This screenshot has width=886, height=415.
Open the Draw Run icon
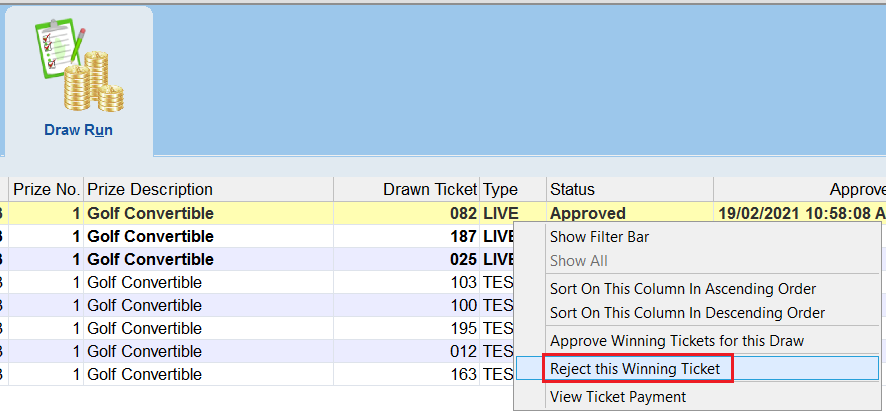tap(79, 64)
